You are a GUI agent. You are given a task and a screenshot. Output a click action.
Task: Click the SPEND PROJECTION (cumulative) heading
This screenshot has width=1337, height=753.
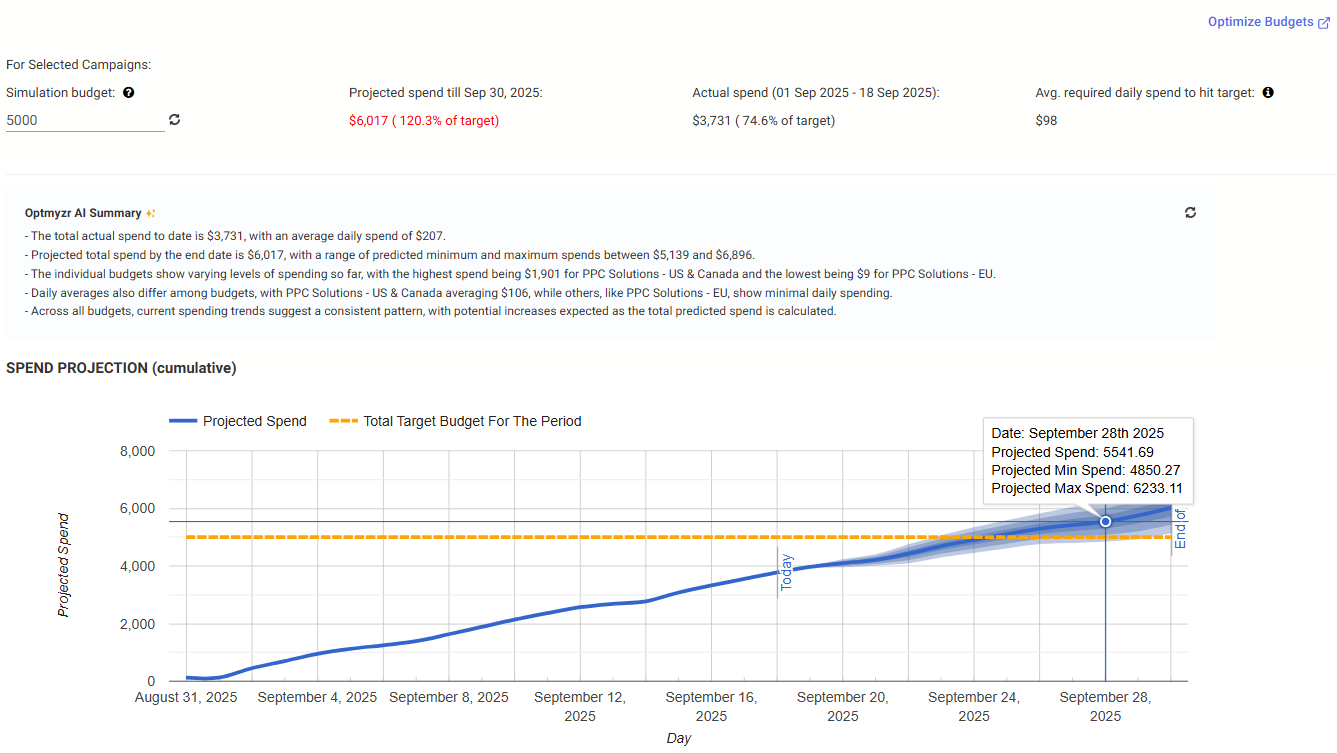coord(121,368)
